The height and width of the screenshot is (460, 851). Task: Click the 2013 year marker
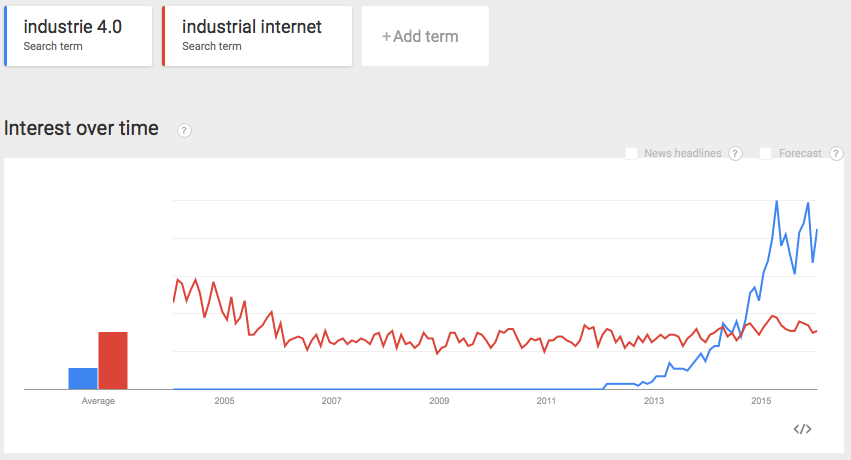click(x=654, y=401)
